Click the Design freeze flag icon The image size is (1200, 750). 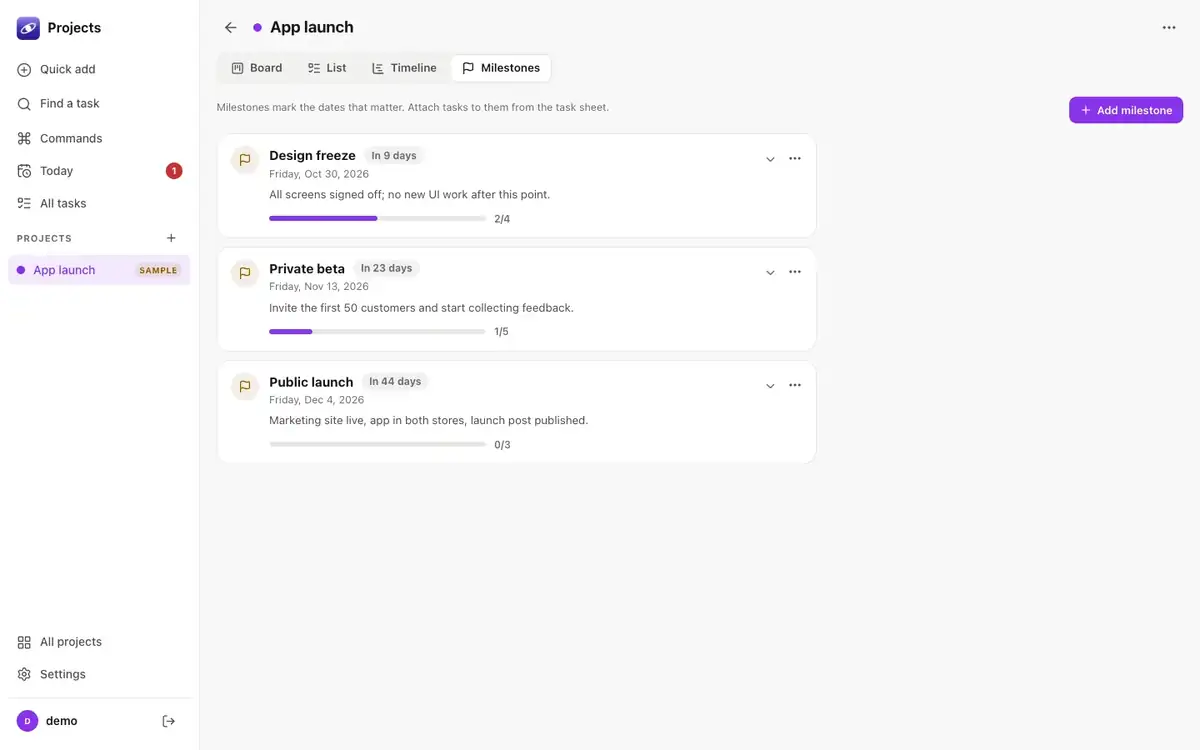coord(245,160)
